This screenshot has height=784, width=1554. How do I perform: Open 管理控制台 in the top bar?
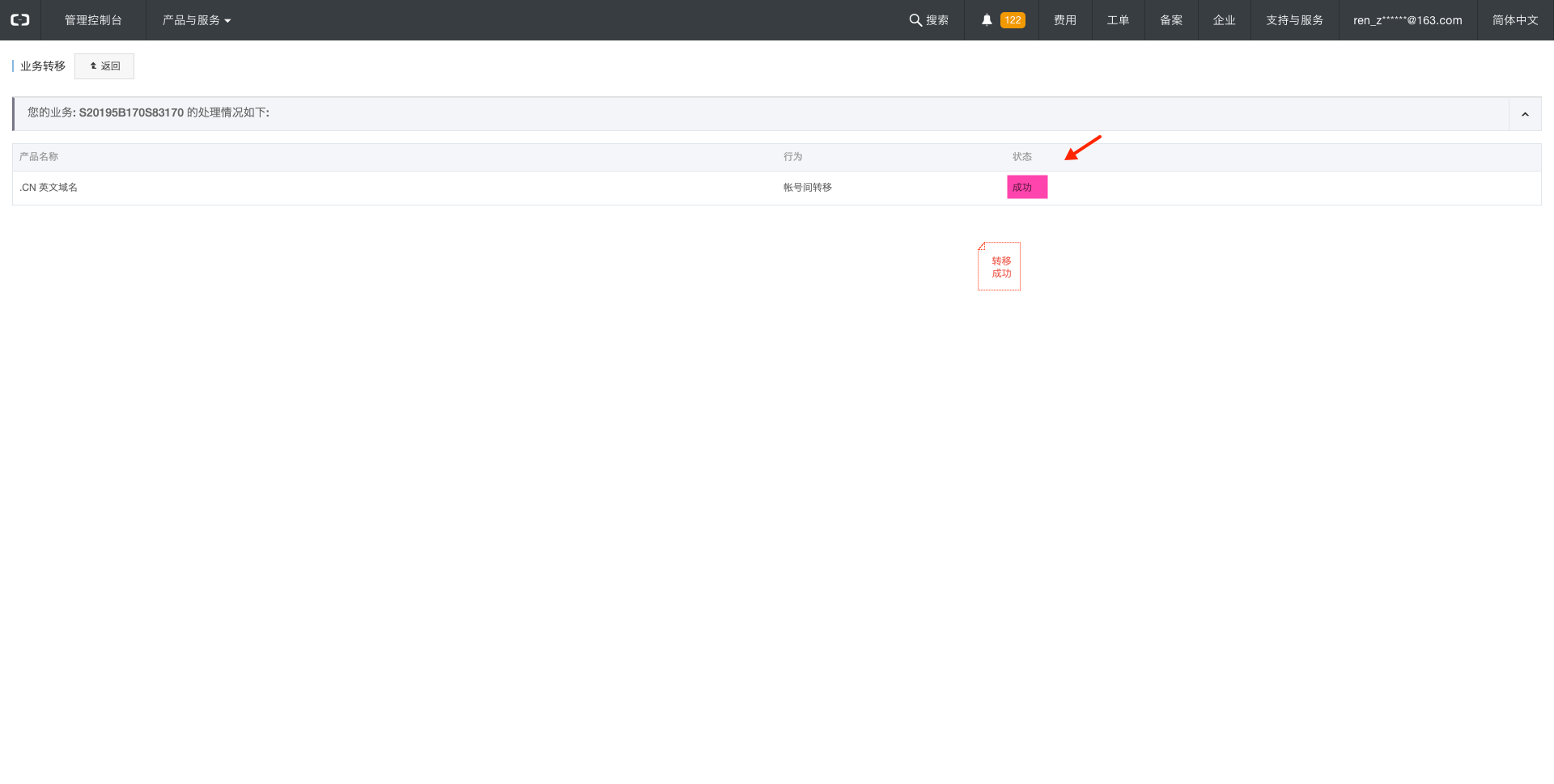click(93, 20)
